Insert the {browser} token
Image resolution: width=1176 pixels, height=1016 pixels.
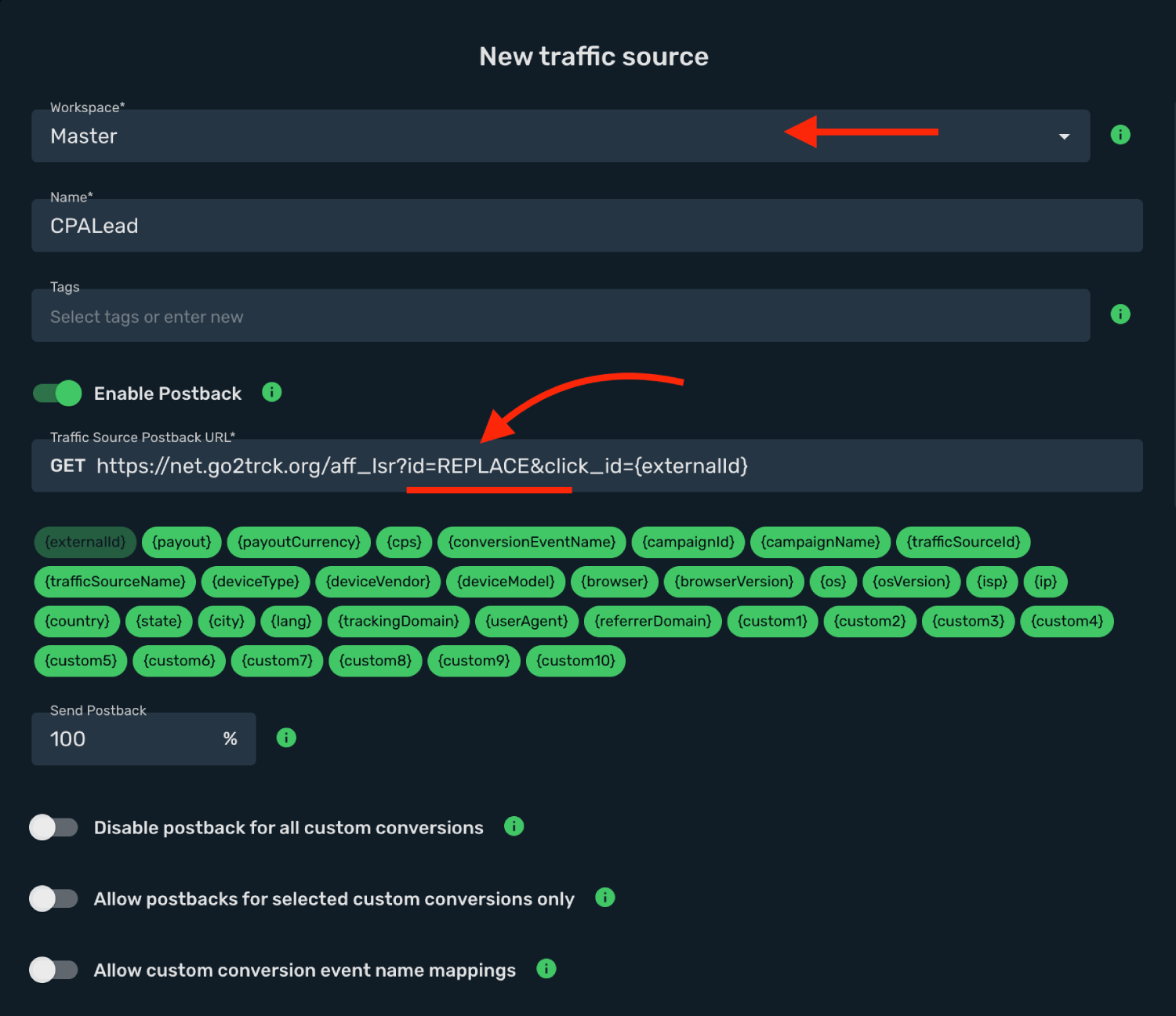click(x=615, y=582)
